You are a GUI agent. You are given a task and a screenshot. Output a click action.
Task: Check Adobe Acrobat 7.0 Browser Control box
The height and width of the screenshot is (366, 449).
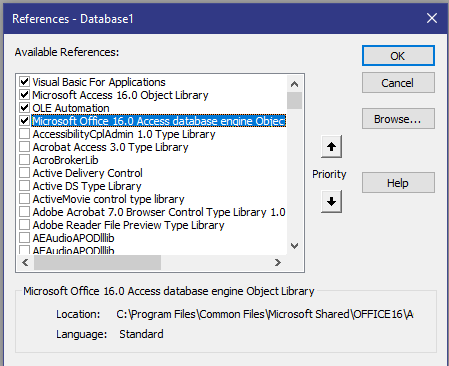tap(24, 212)
